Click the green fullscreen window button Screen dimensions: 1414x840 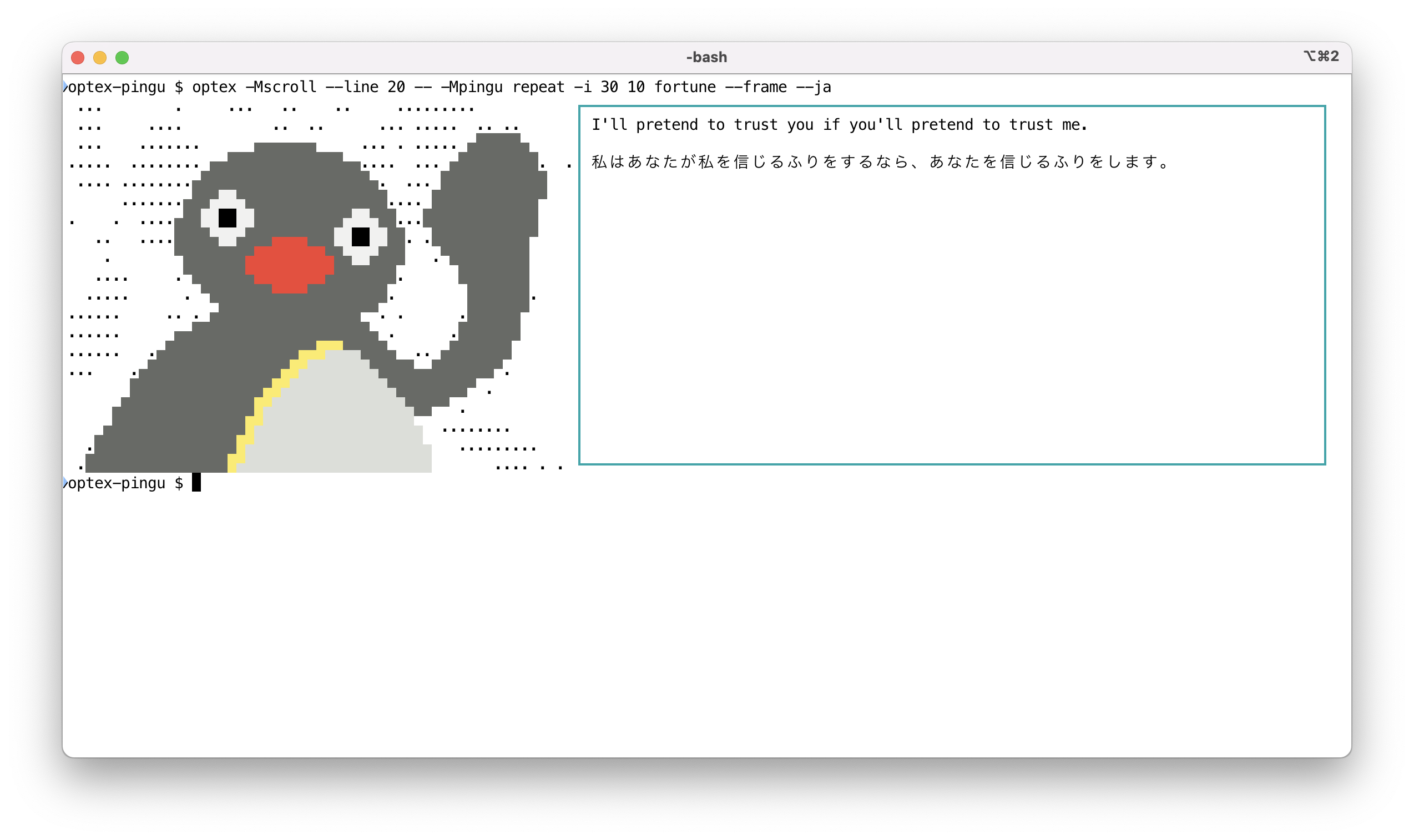click(x=122, y=58)
